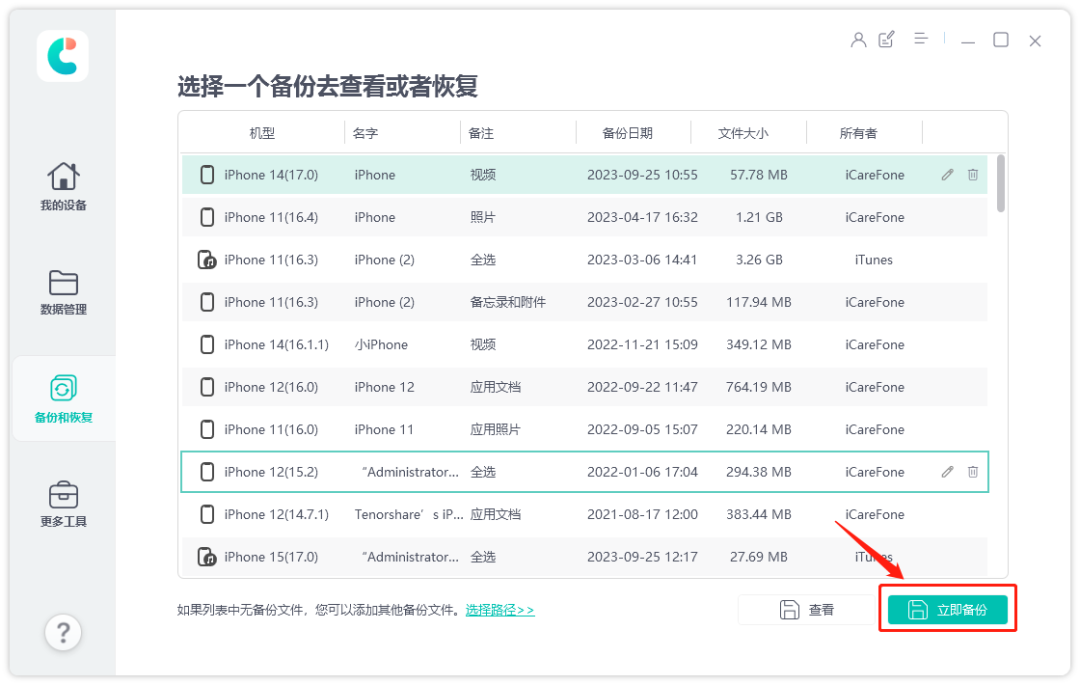
Task: Sort by 机型 column header
Action: click(262, 133)
